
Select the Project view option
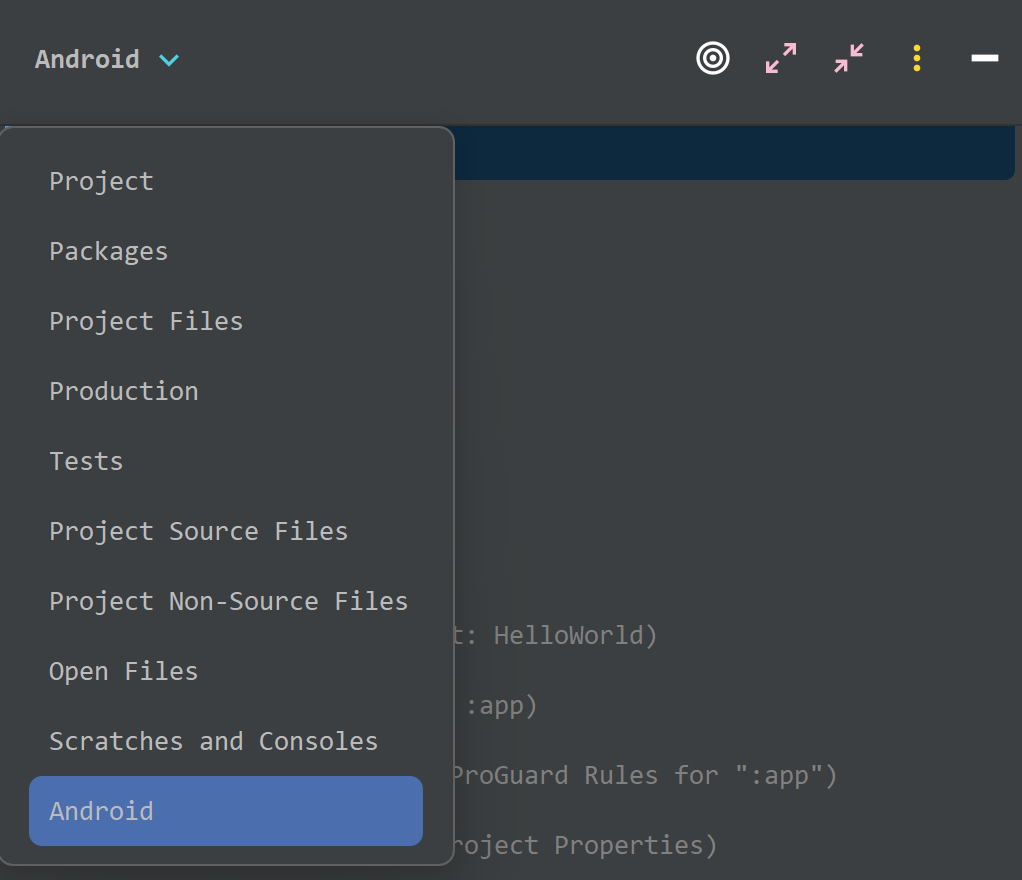[102, 181]
